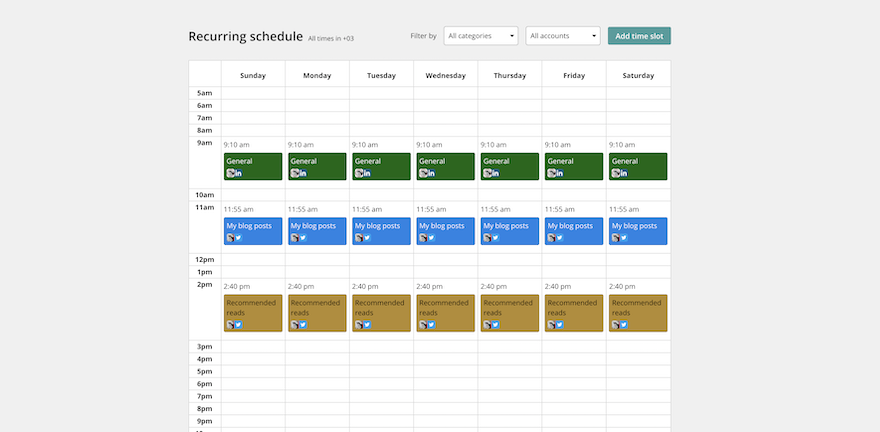Click LinkedIn icon in Wednesday General slot
880x432 pixels.
[x=431, y=173]
